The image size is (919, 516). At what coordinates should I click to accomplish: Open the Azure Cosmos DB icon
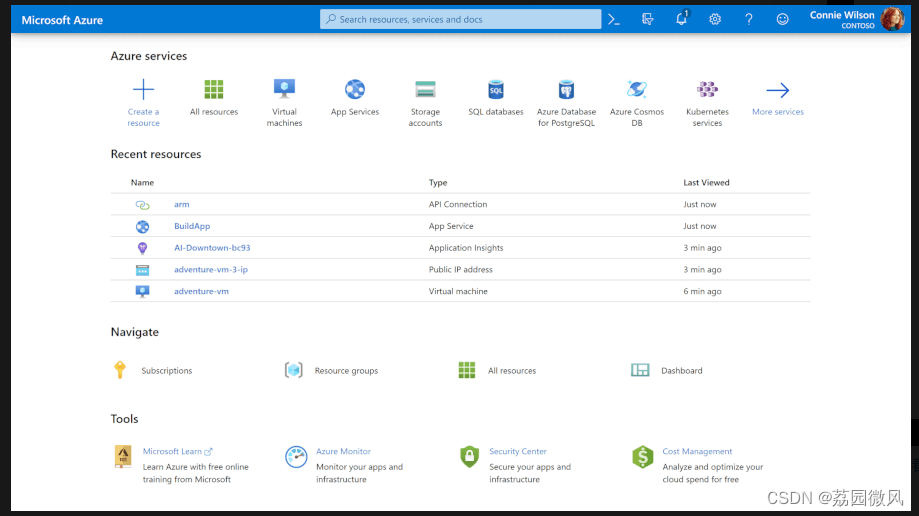click(637, 90)
